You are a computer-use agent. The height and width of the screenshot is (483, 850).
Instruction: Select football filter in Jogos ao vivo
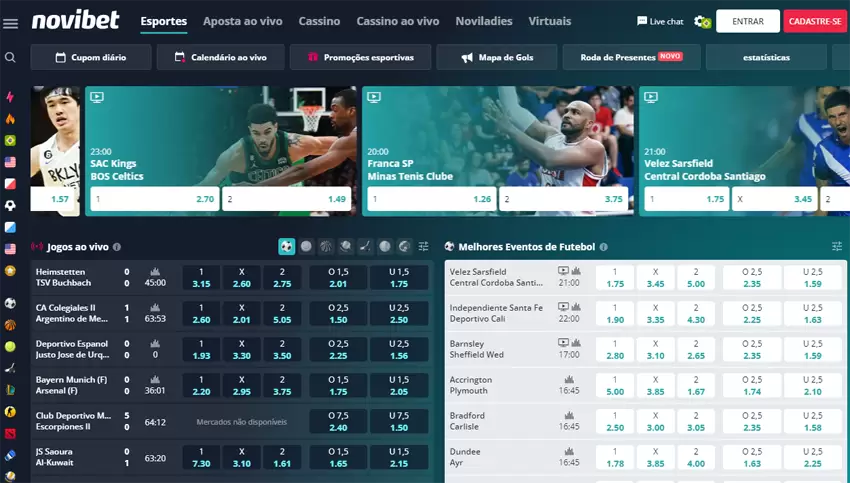pos(287,246)
